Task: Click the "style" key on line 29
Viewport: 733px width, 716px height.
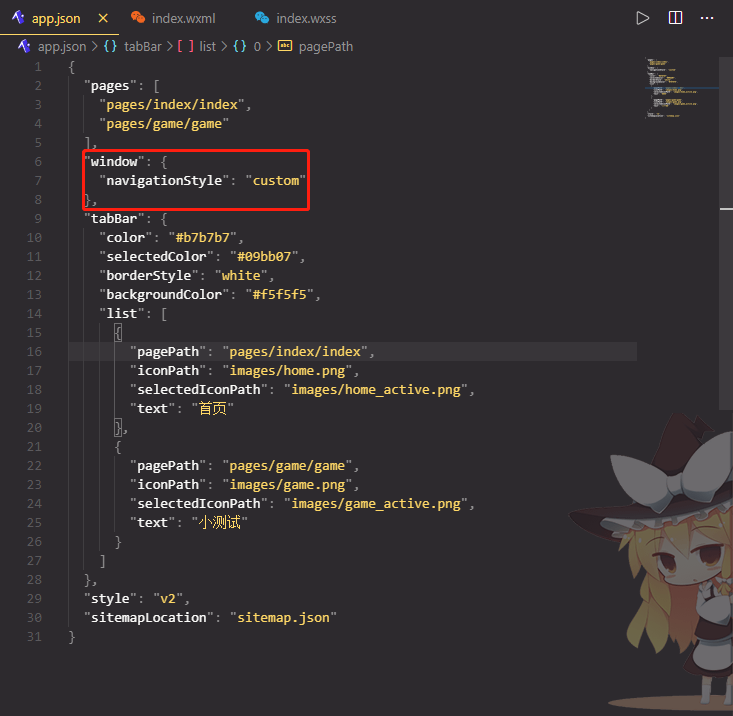Action: tap(110, 599)
